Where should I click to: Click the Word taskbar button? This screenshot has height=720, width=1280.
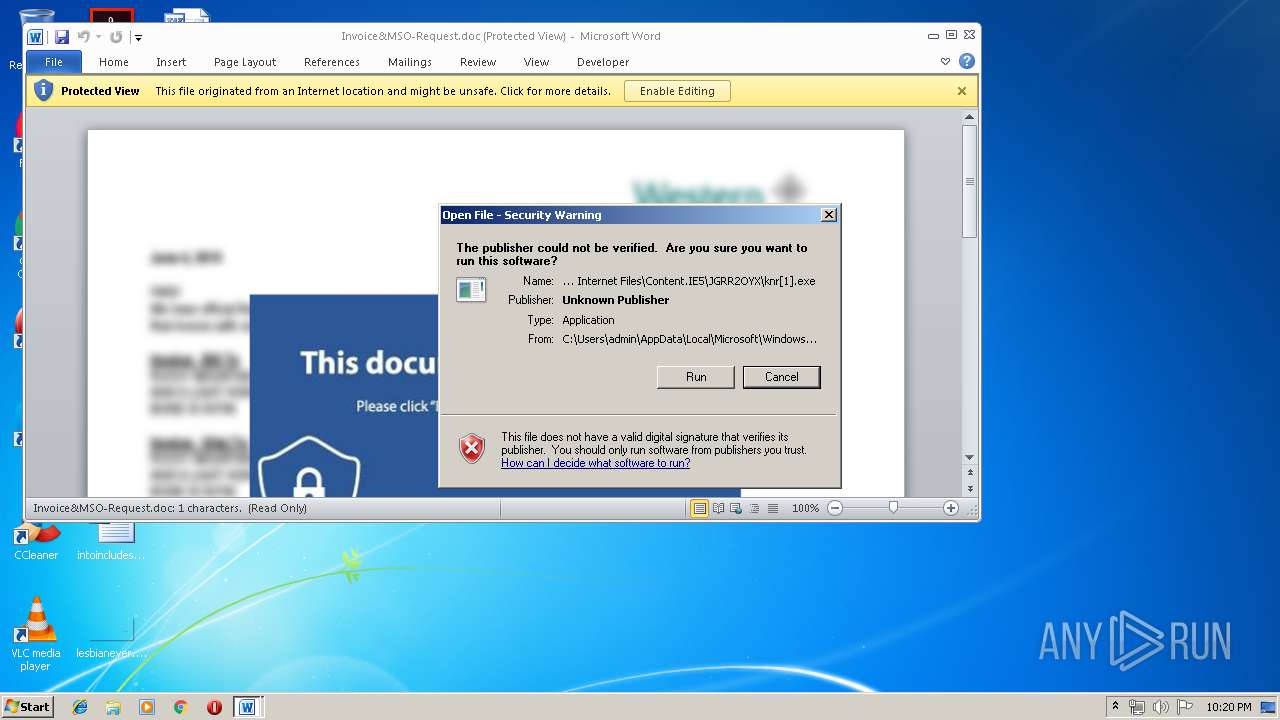[247, 707]
